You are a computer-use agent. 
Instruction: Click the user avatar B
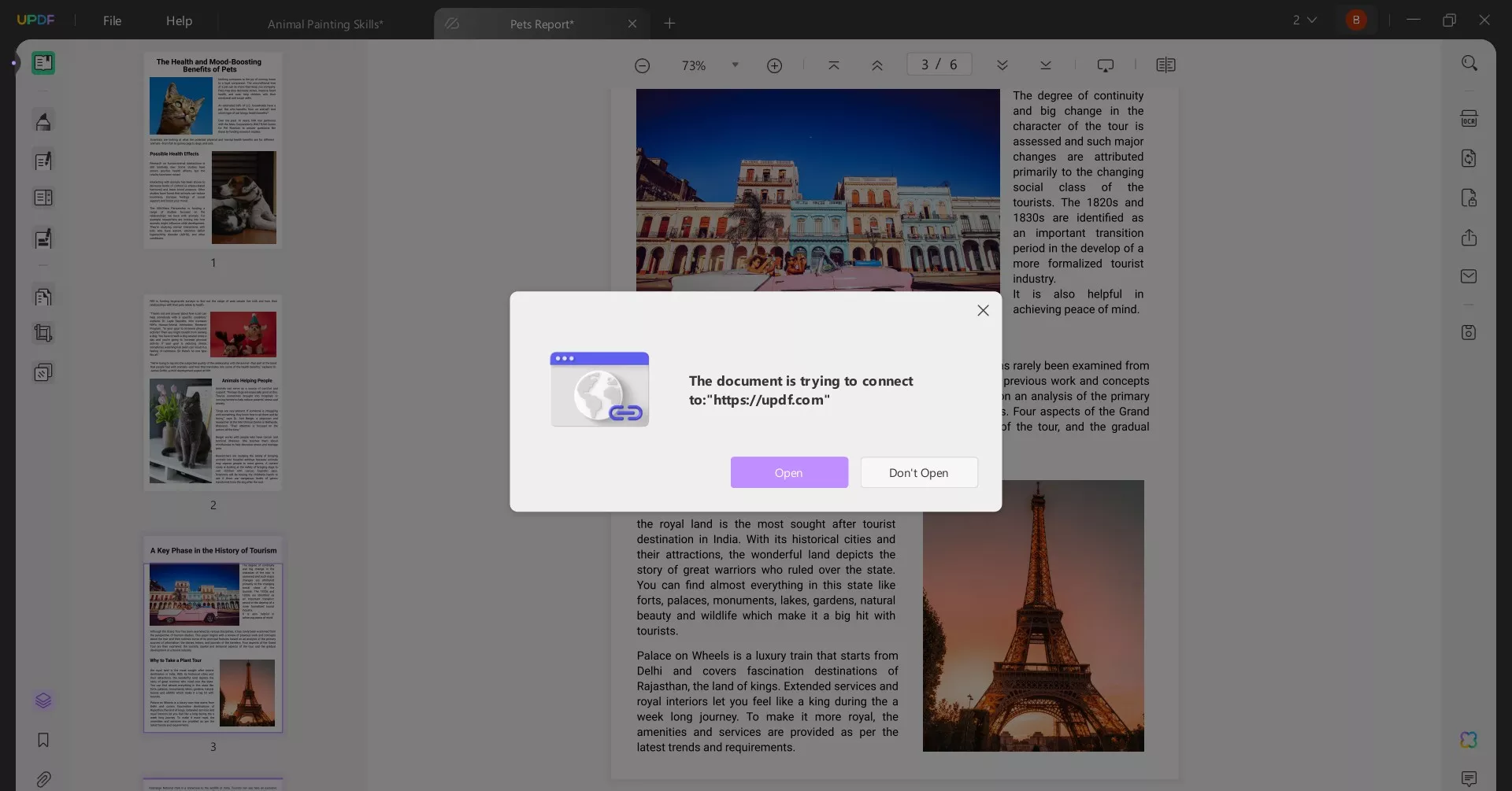1356,20
